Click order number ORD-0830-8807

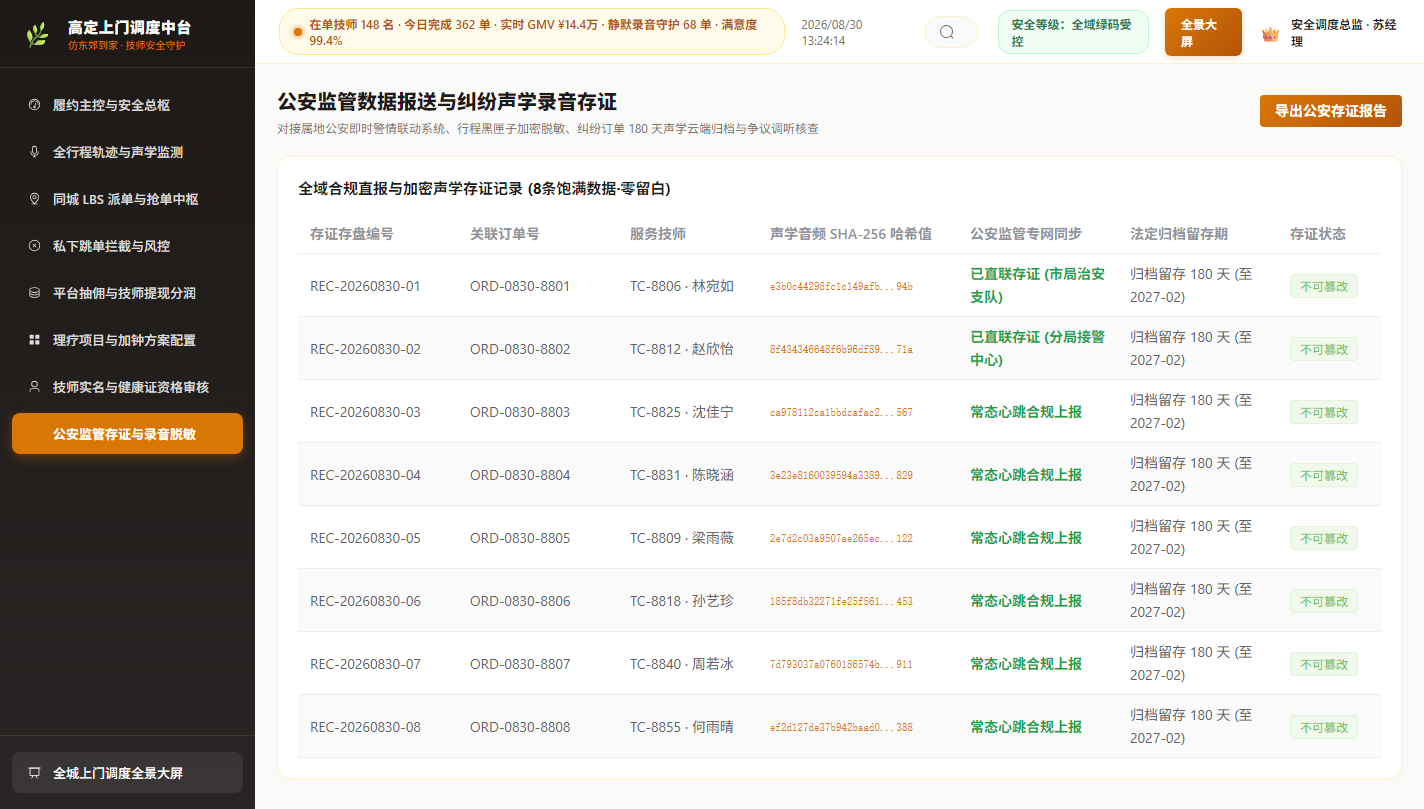click(x=520, y=664)
